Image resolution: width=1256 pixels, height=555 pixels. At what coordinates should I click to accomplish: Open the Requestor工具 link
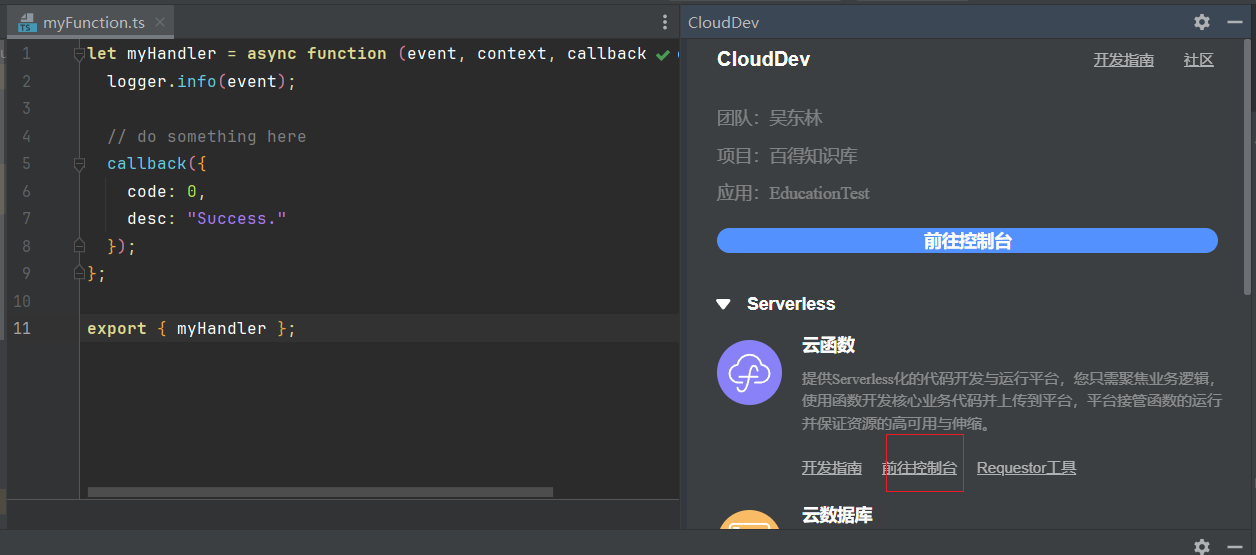pyautogui.click(x=1026, y=468)
